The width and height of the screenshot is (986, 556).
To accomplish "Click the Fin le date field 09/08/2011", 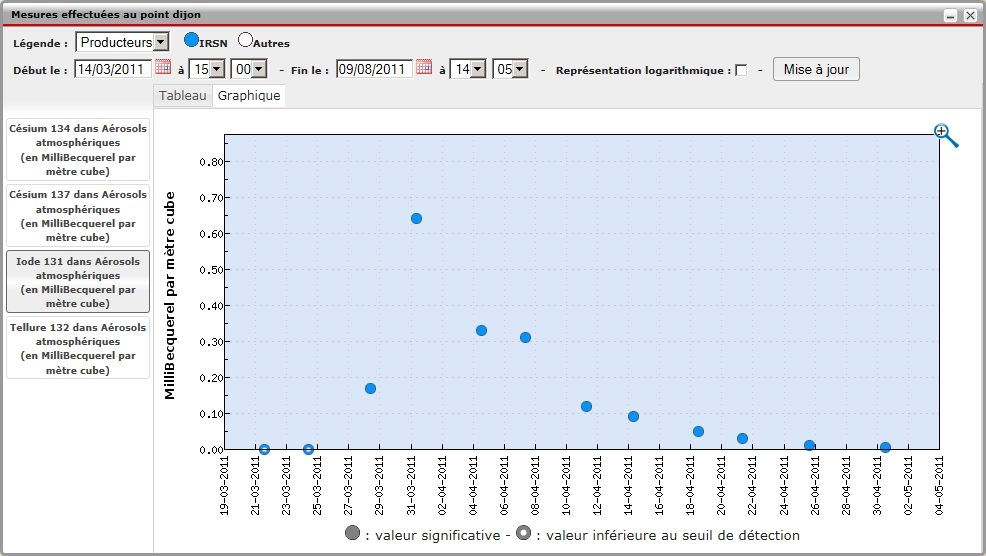I will tap(375, 69).
